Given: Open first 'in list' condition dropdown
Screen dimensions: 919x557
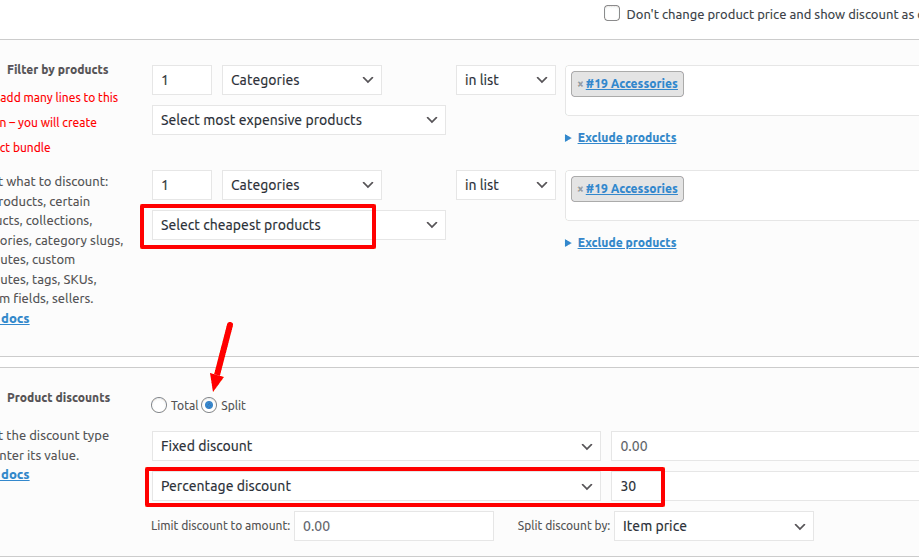Looking at the screenshot, I should [x=505, y=80].
